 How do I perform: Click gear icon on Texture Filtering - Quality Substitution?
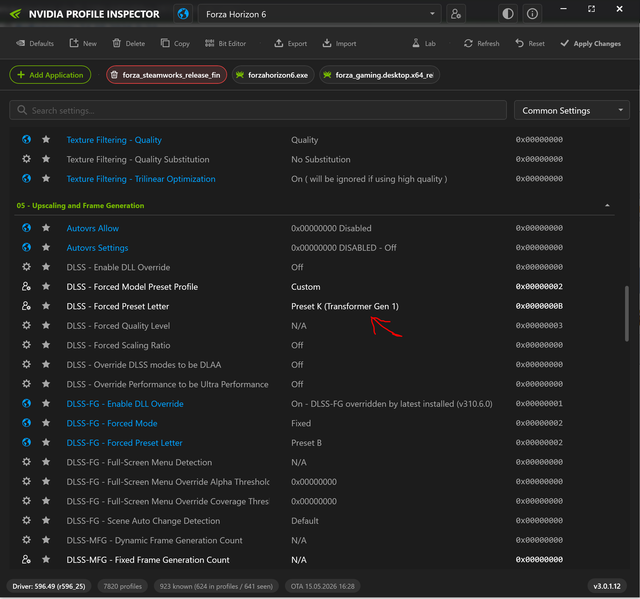(x=27, y=159)
